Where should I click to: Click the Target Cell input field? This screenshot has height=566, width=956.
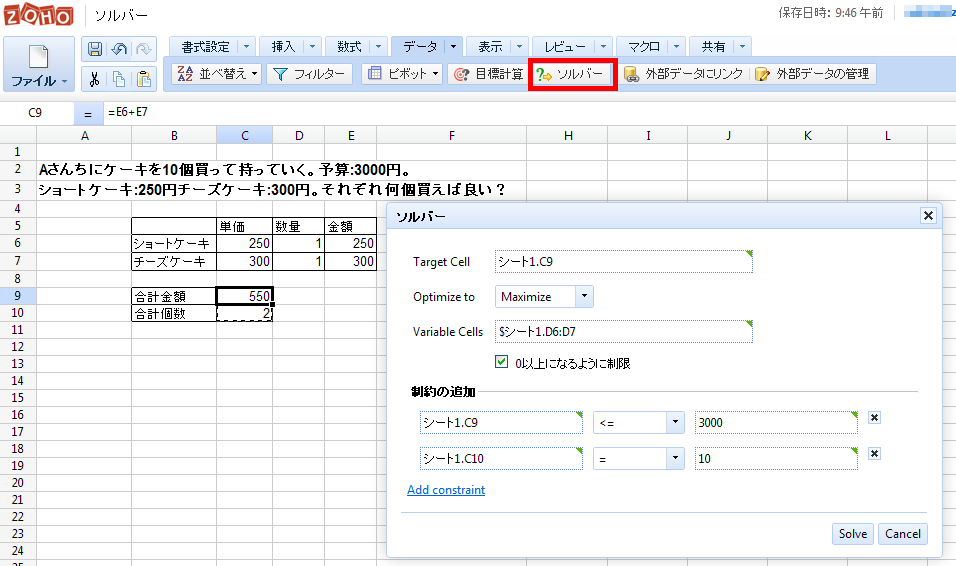(624, 262)
